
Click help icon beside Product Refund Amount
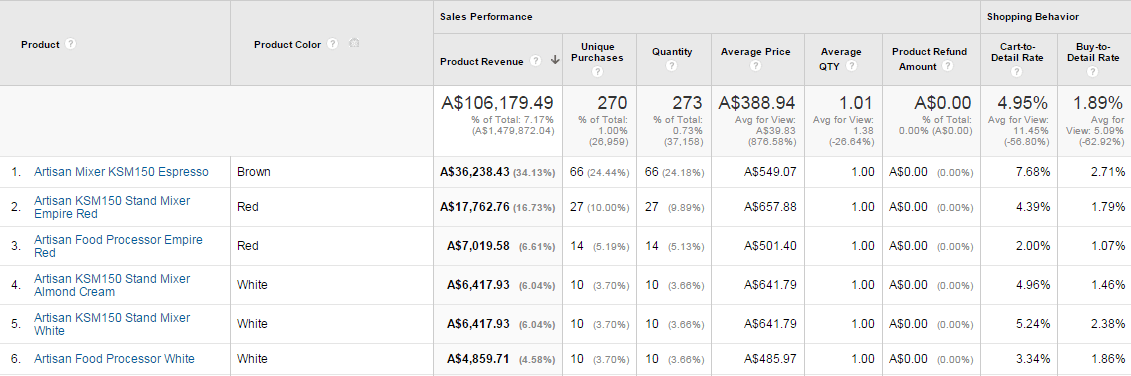point(947,66)
